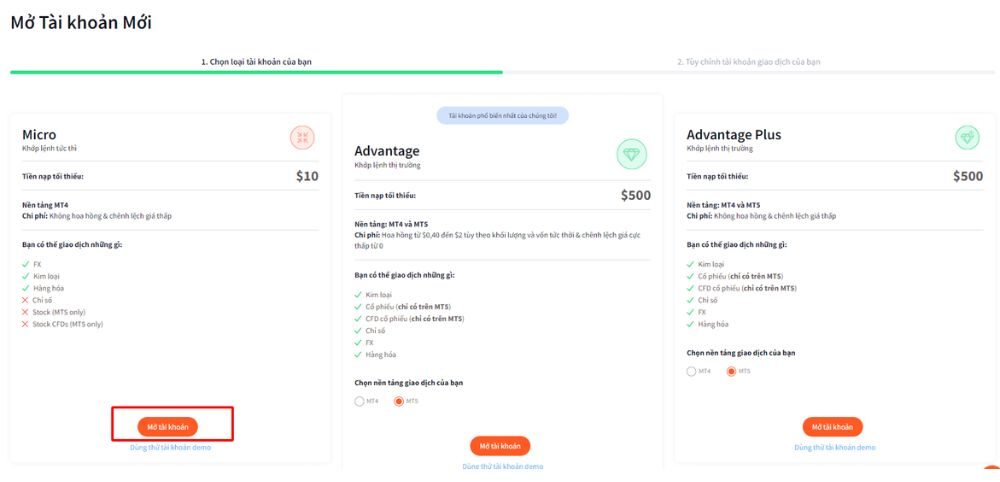Click the green step progress bar
The image size is (1000, 482).
pyautogui.click(x=256, y=72)
